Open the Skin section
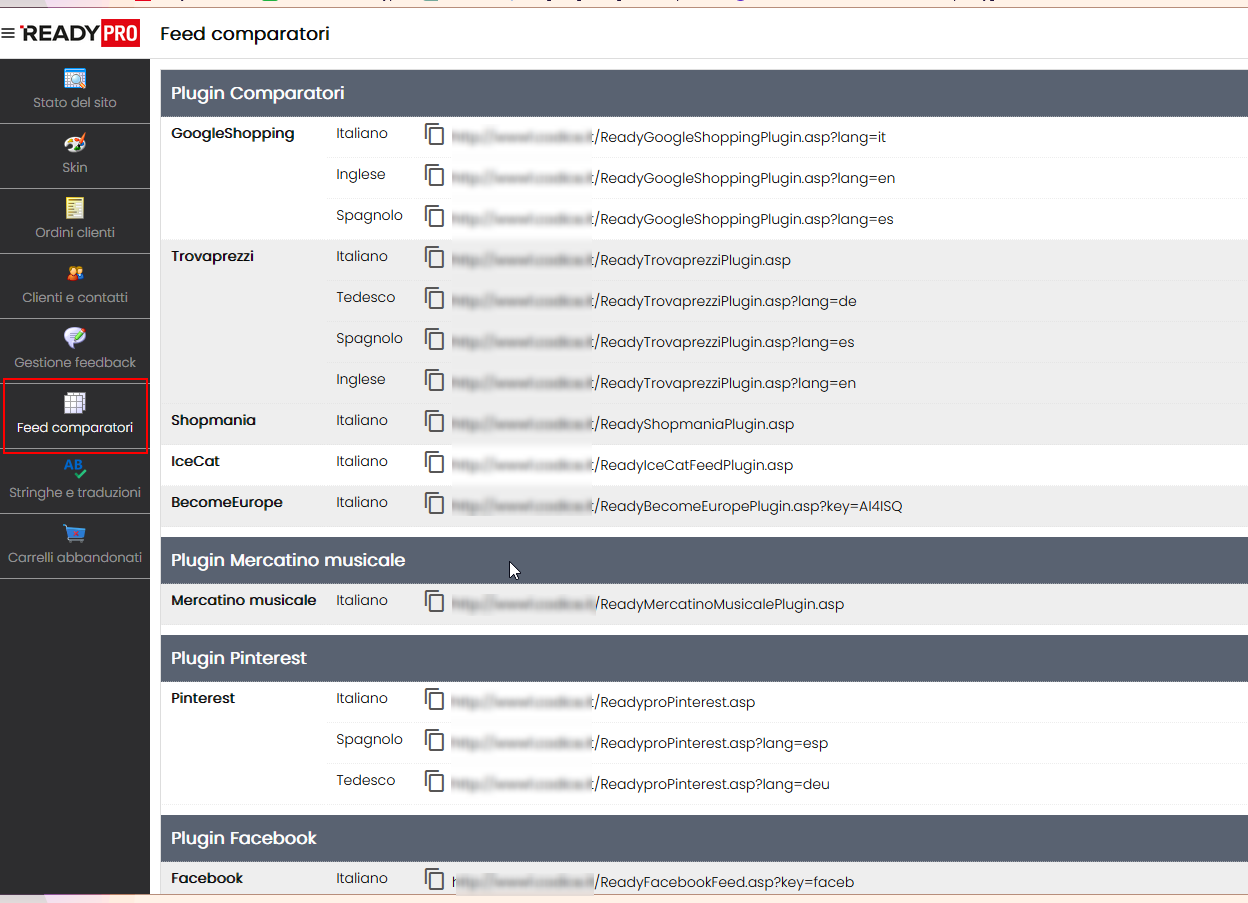Screen dimensions: 1248x903 tap(75, 156)
